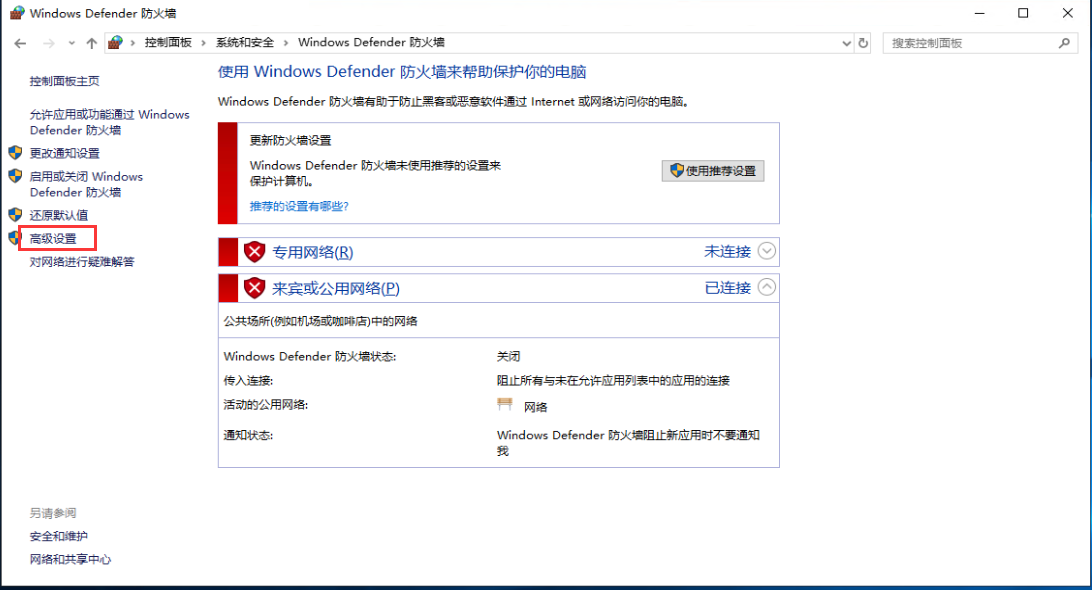Click 还原默认值 link

pos(58,215)
